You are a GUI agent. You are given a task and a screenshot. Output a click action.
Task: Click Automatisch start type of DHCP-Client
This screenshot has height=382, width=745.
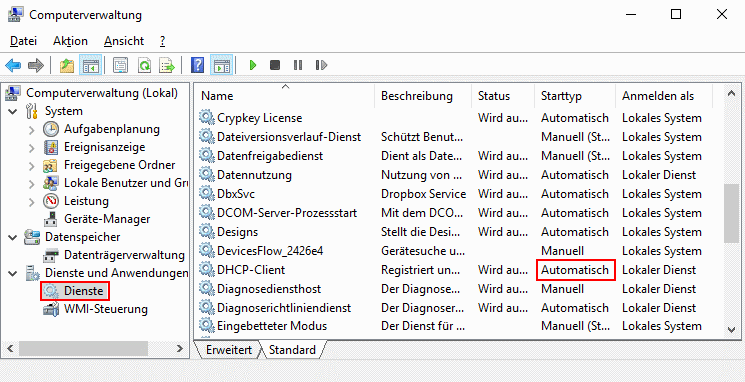click(575, 270)
